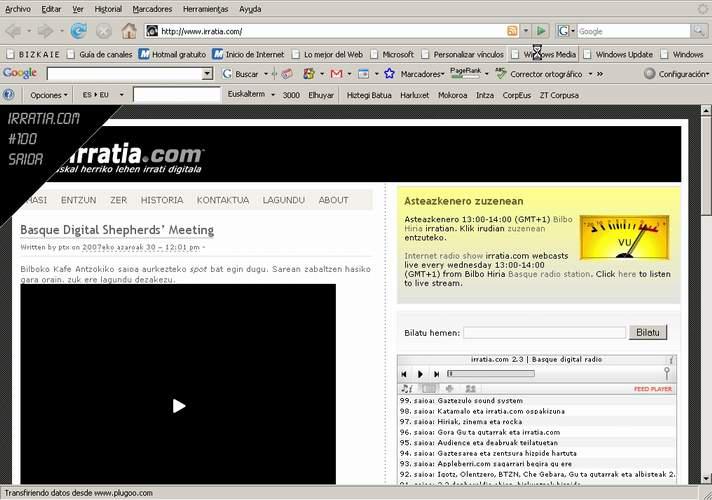Click the ABOUT navigation tab

tap(333, 200)
